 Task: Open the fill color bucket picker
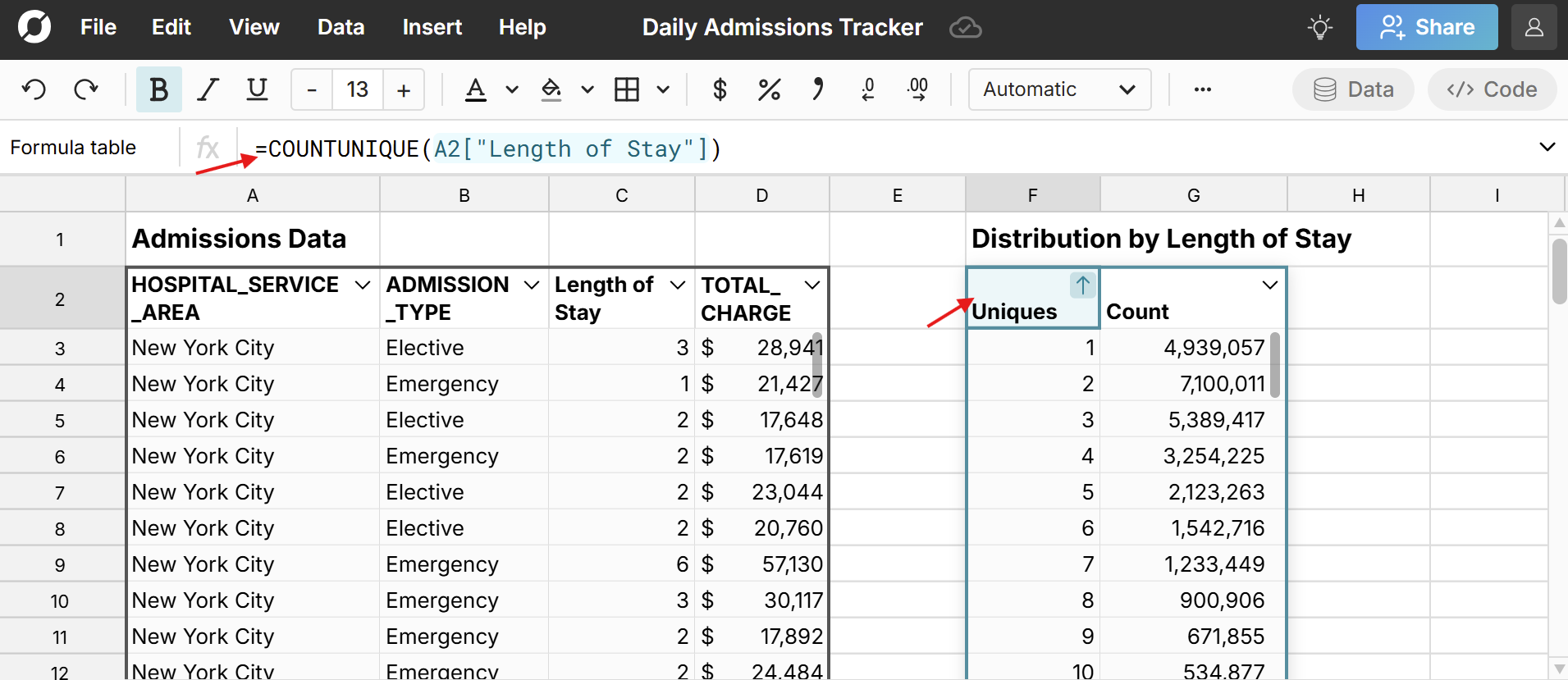[551, 89]
